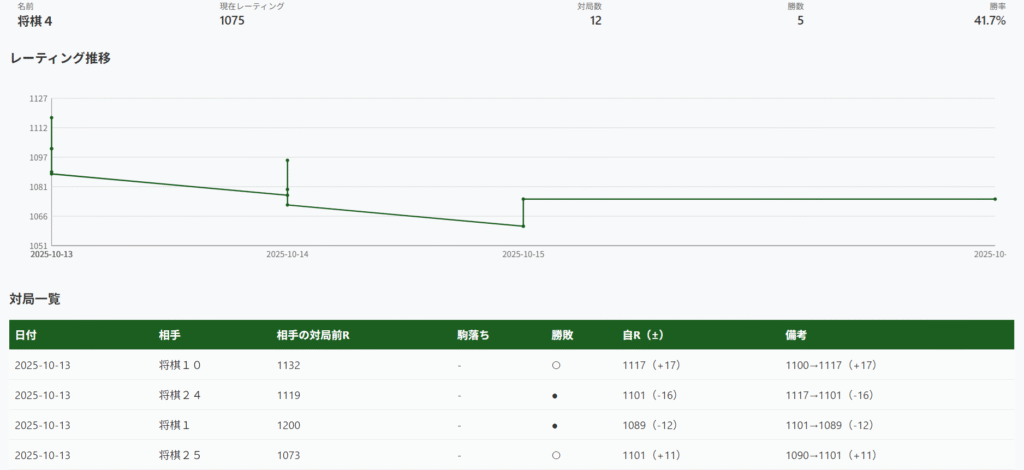Click the win circle in the 将棋２５ row

[x=555, y=455]
